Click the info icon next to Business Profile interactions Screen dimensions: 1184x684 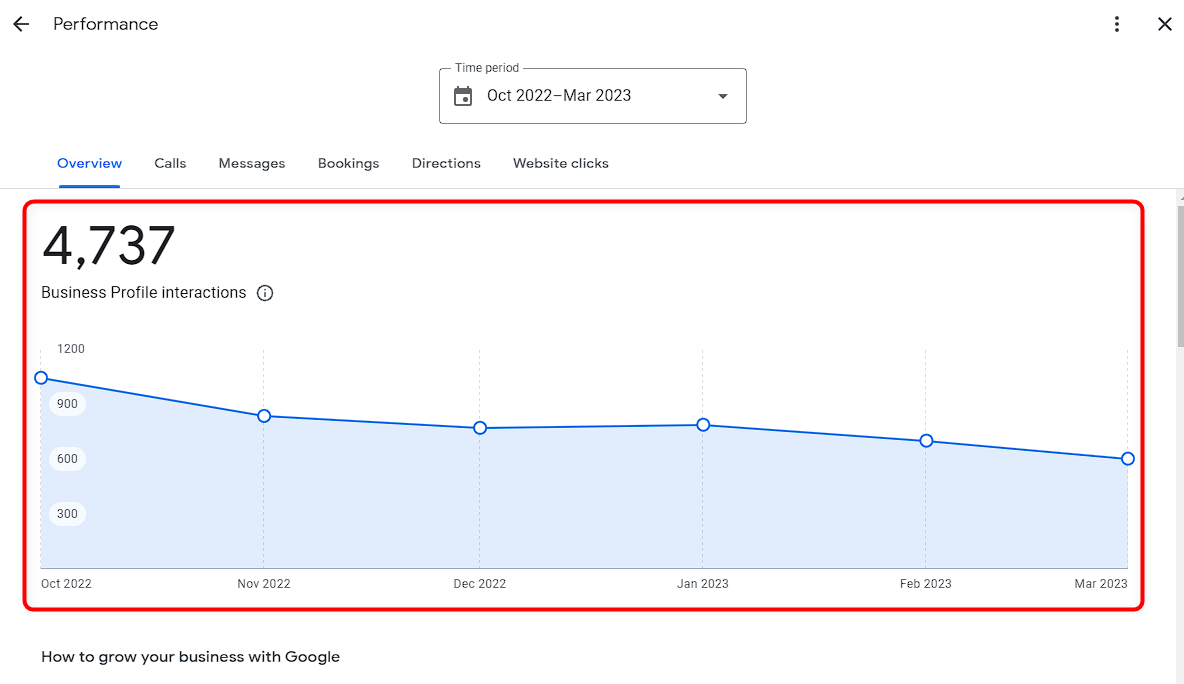[264, 292]
